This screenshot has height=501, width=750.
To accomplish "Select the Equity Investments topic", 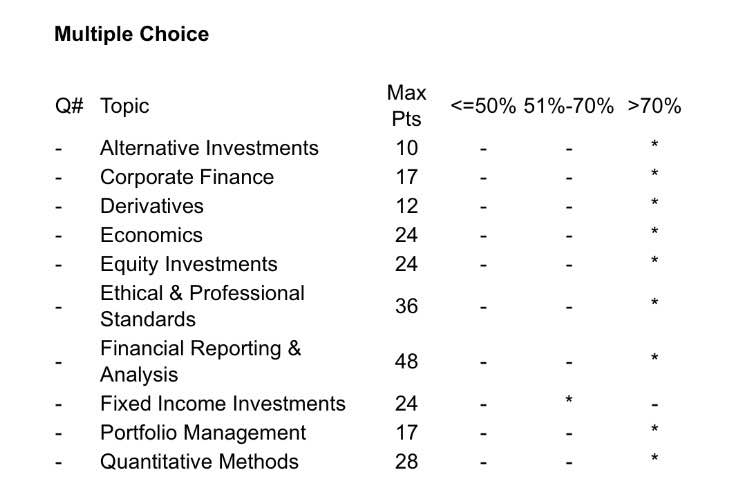I will pyautogui.click(x=189, y=264).
